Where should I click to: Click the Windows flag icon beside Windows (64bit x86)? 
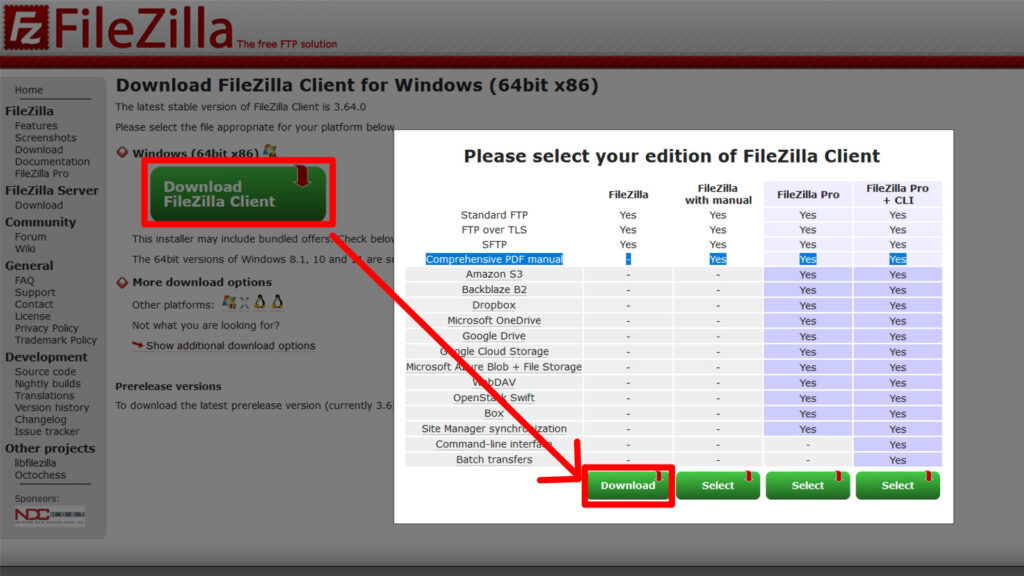(270, 152)
